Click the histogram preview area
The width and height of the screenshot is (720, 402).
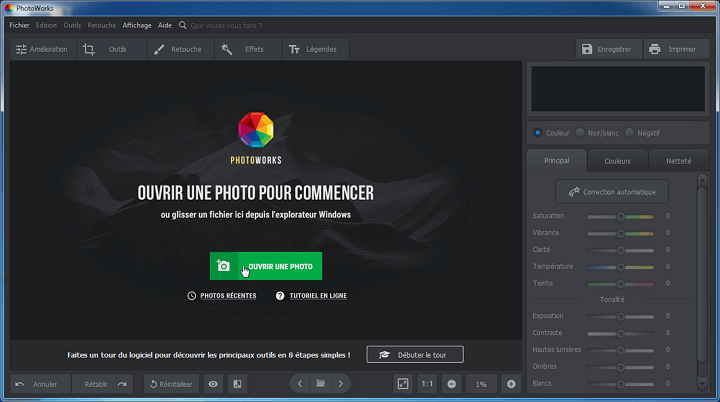618,89
